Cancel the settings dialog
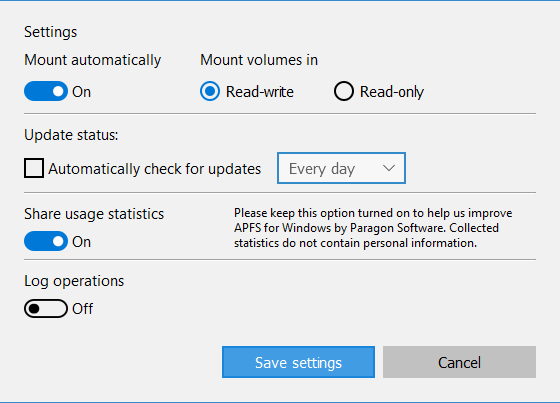Image resolution: width=560 pixels, height=403 pixels. pos(459,362)
